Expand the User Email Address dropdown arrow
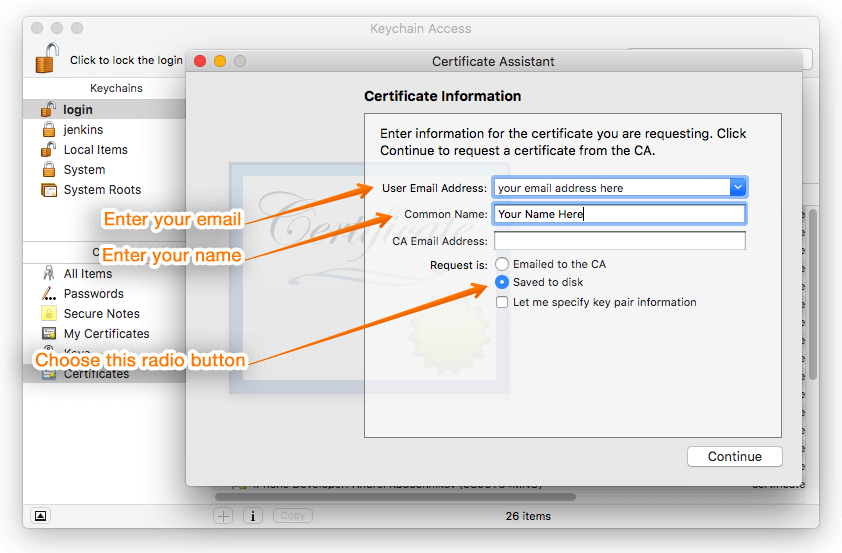Viewport: 842px width, 553px height. click(737, 187)
